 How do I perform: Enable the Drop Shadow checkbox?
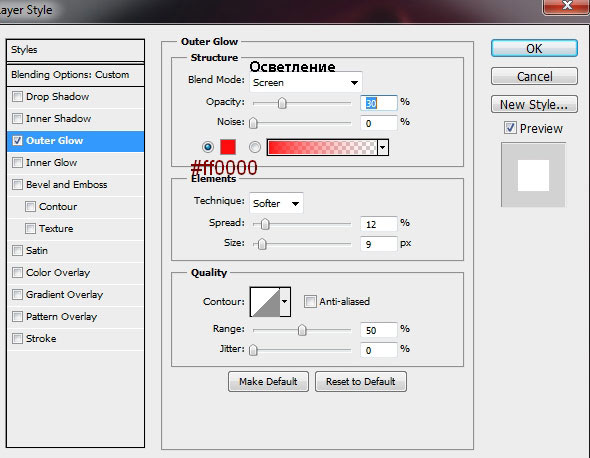pyautogui.click(x=17, y=97)
